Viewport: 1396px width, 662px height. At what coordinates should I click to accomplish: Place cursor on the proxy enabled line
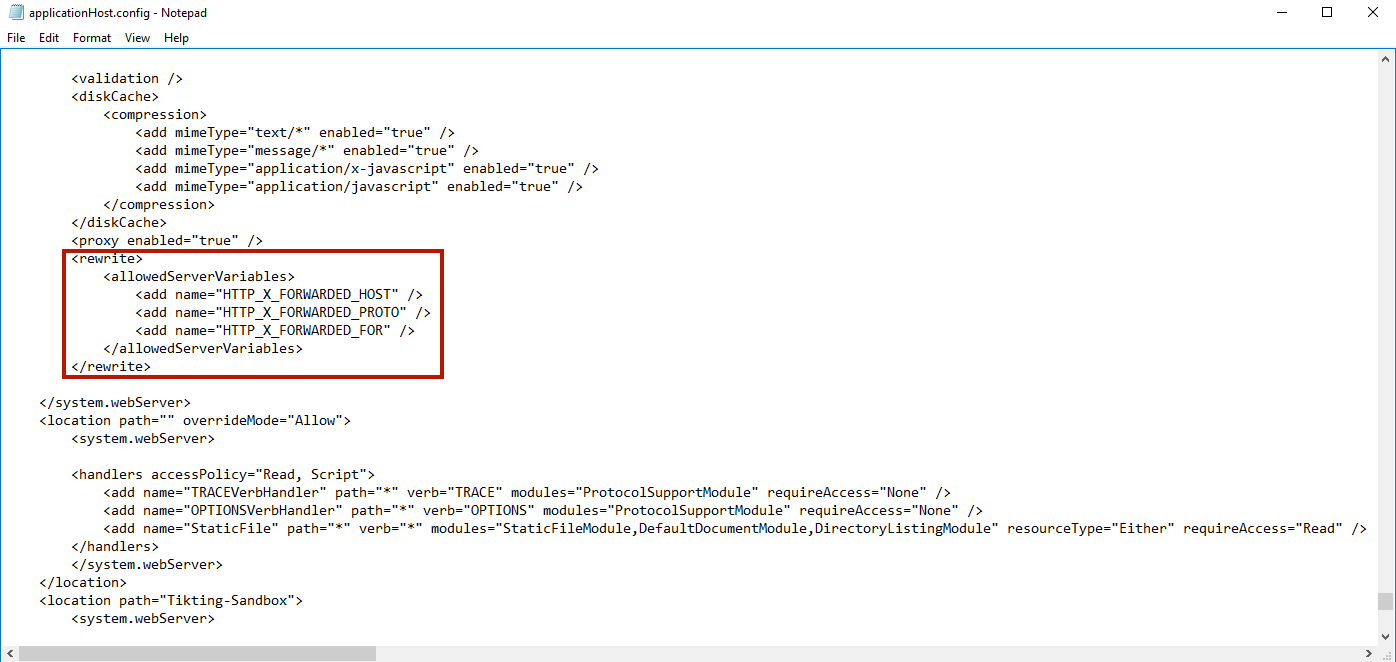[x=166, y=240]
